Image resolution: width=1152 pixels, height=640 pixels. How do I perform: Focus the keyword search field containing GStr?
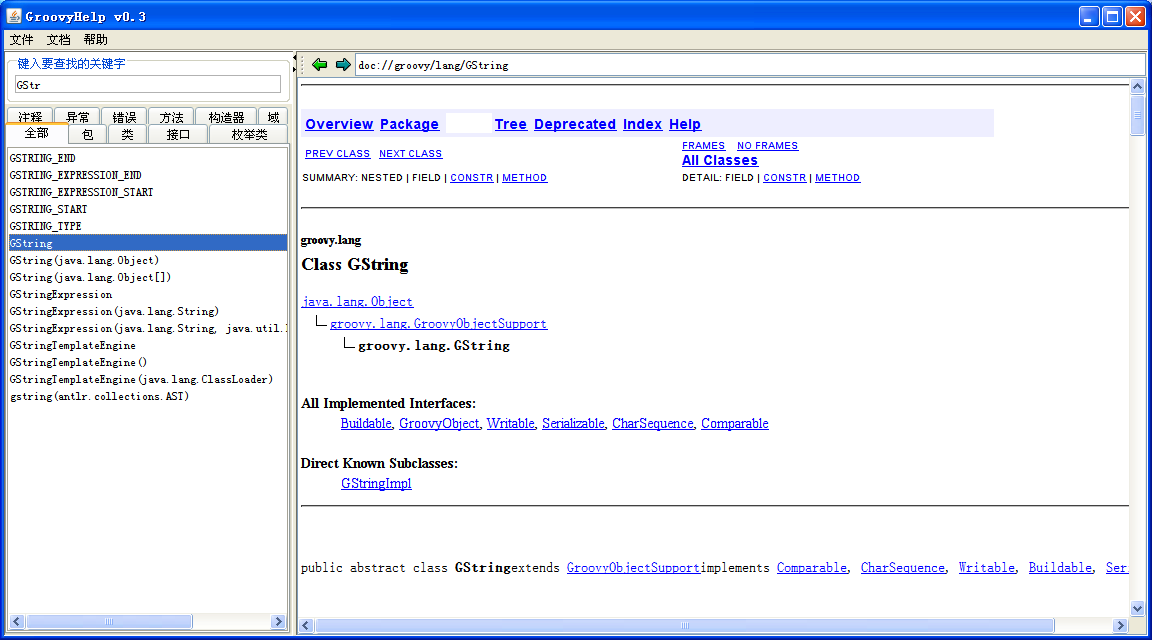tap(148, 85)
